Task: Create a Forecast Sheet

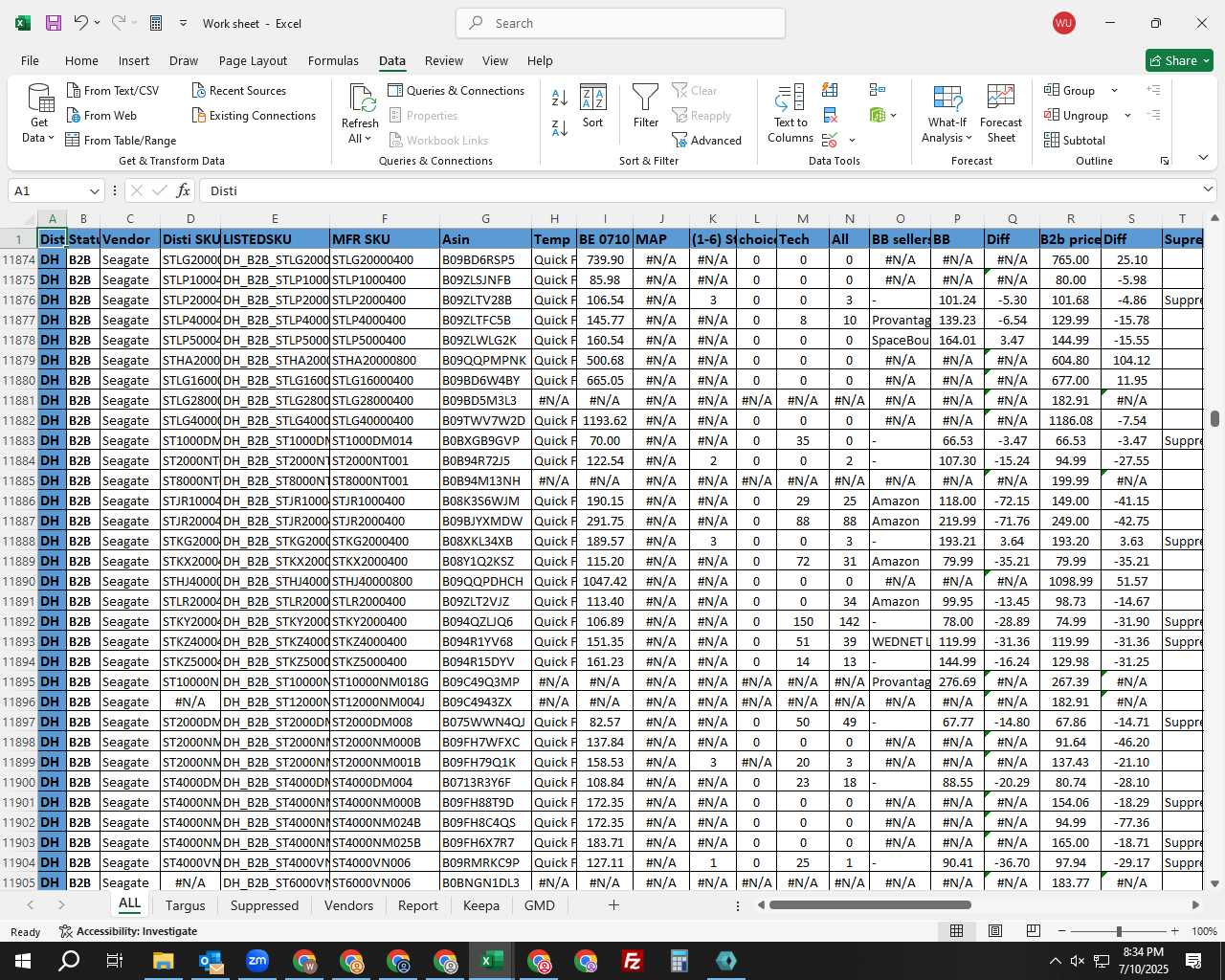Action: tap(1001, 114)
